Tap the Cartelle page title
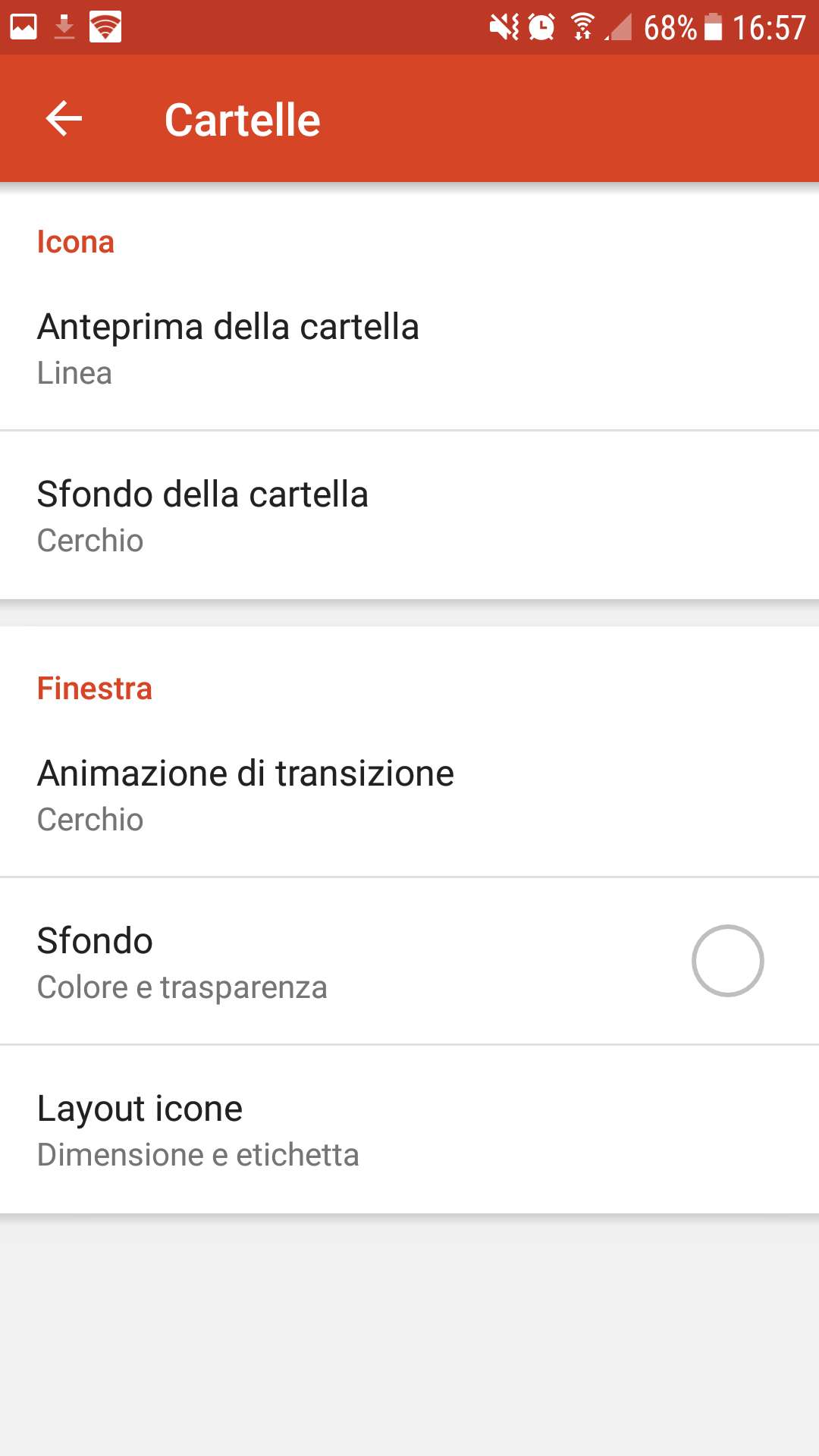 (243, 120)
